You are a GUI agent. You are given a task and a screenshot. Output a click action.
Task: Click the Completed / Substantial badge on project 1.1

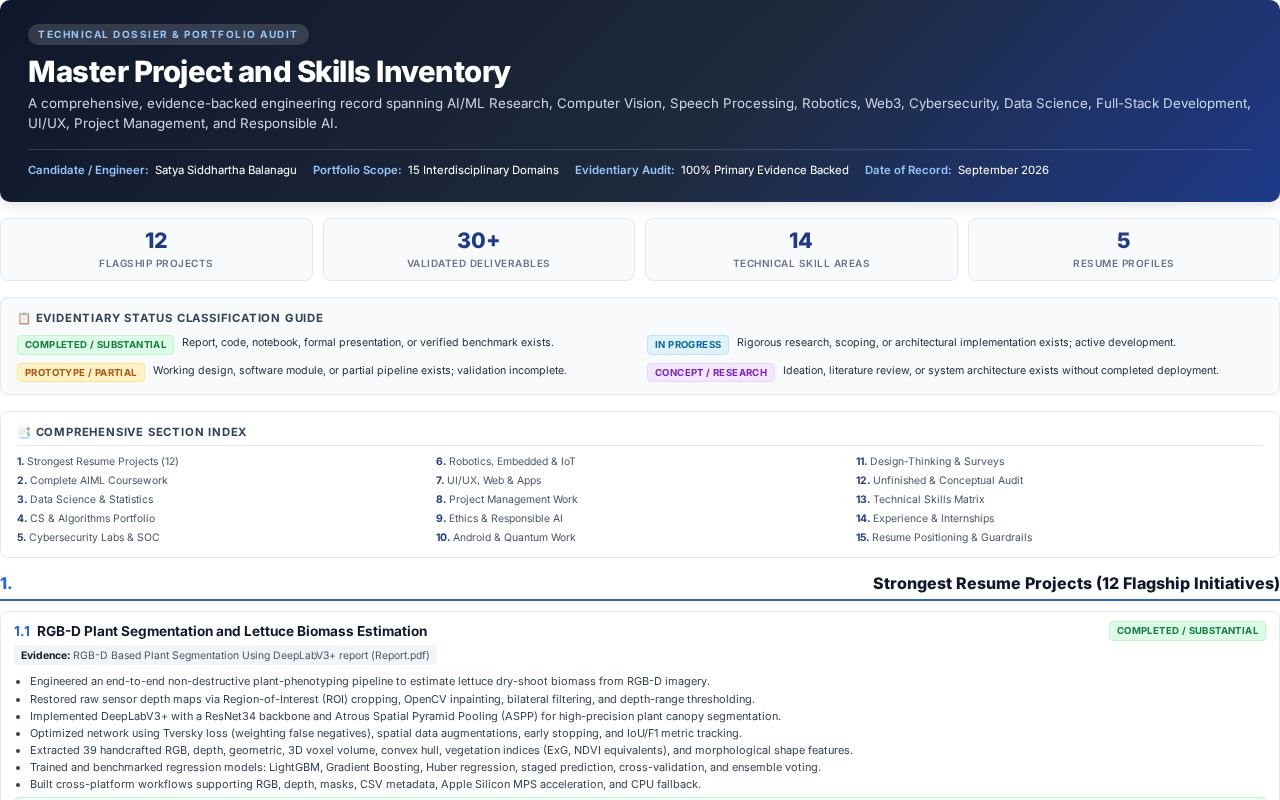[x=1187, y=631]
